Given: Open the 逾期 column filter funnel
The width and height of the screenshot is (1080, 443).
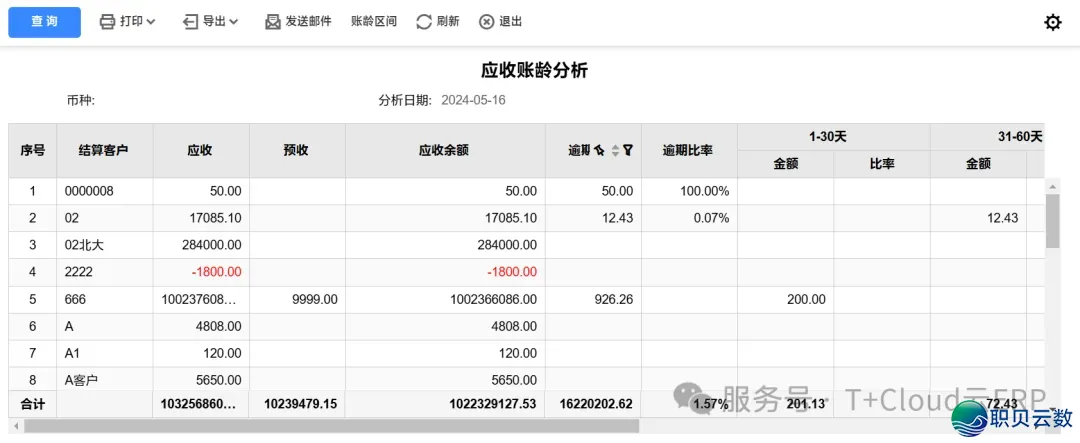Looking at the screenshot, I should pos(628,150).
